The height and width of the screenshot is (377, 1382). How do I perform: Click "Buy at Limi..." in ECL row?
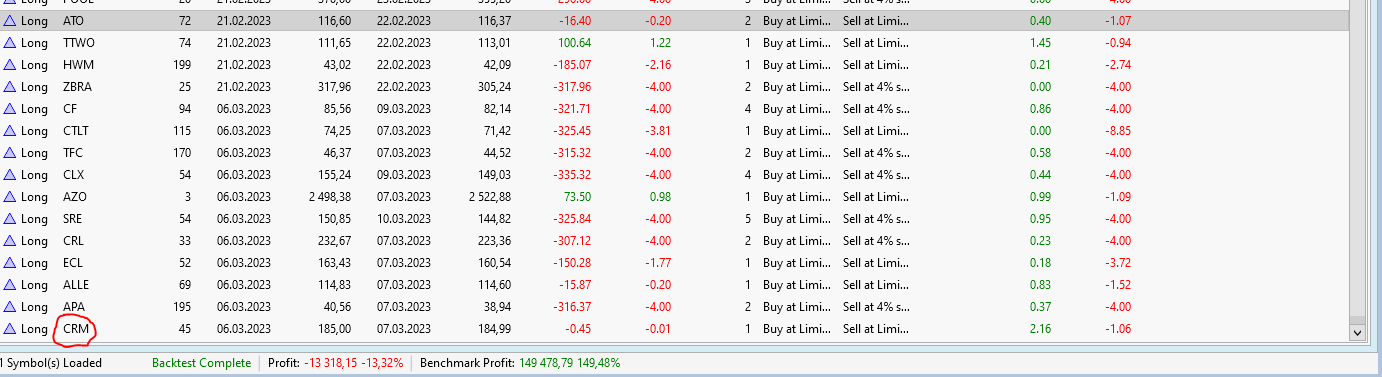797,263
